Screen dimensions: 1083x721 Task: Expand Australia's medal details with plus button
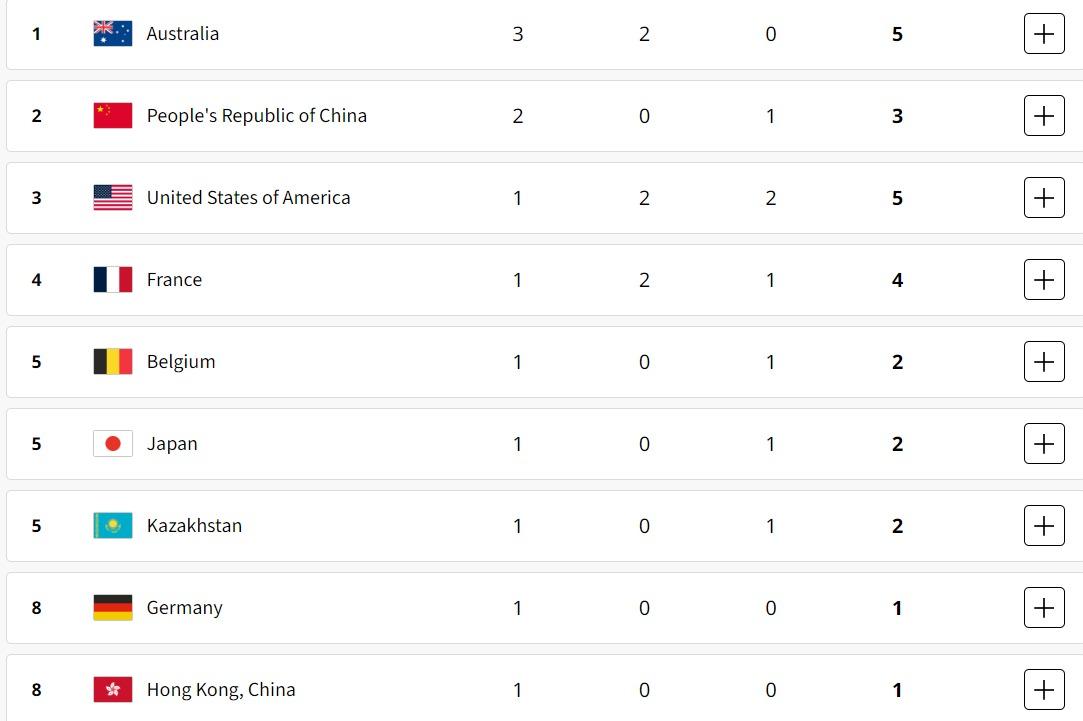(1044, 34)
